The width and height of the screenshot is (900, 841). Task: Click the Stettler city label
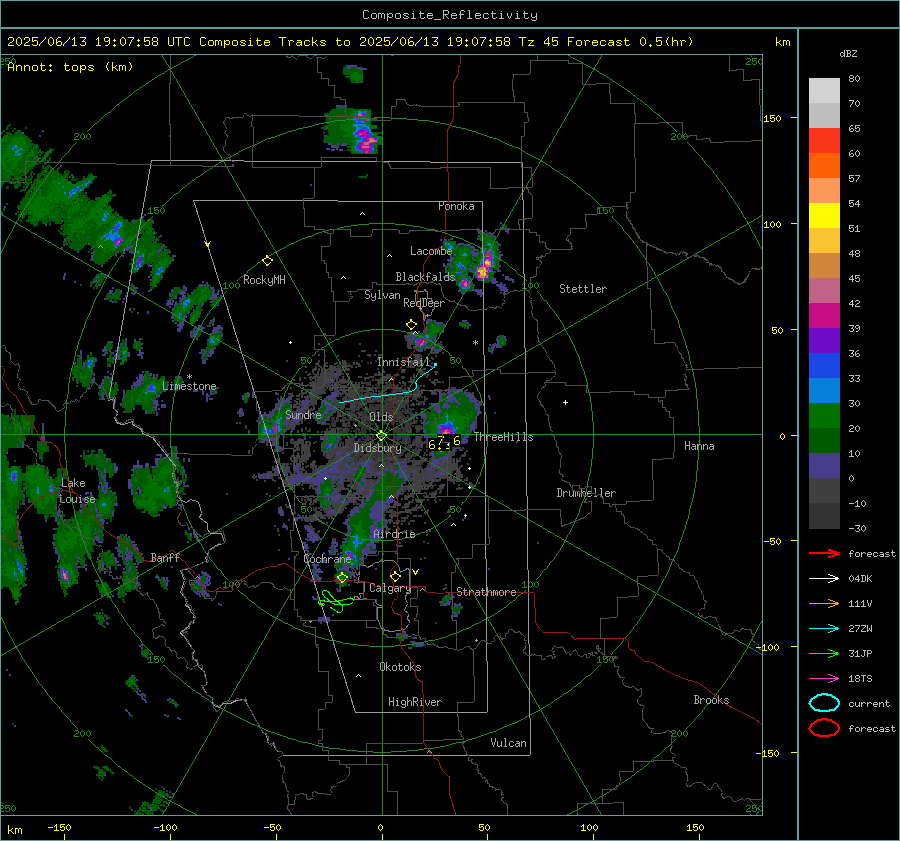[x=583, y=289]
